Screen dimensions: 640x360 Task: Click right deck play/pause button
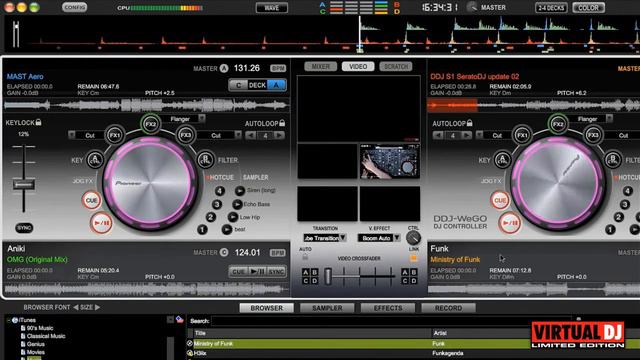pyautogui.click(x=509, y=223)
